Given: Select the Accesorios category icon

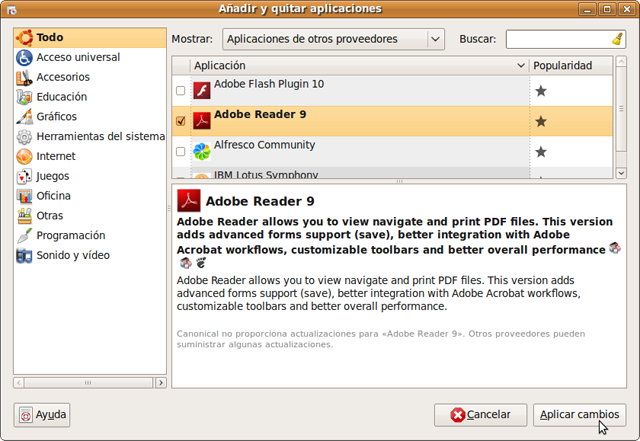Looking at the screenshot, I should [x=24, y=77].
